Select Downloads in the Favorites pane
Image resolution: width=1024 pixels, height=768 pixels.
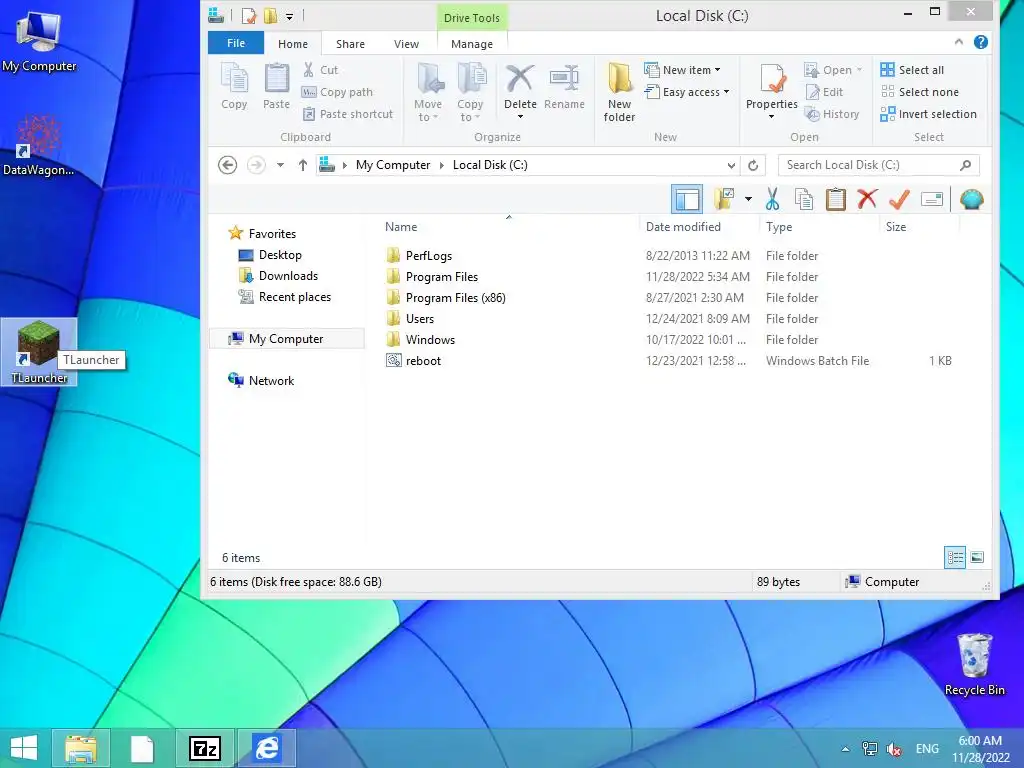(x=279, y=276)
